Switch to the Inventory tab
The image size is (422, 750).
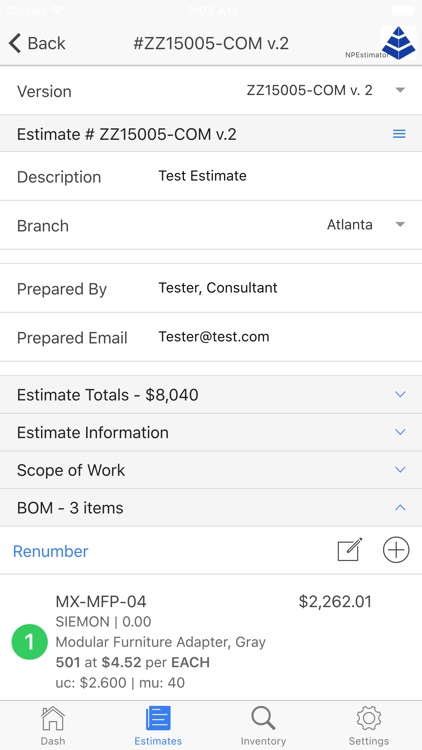263,726
